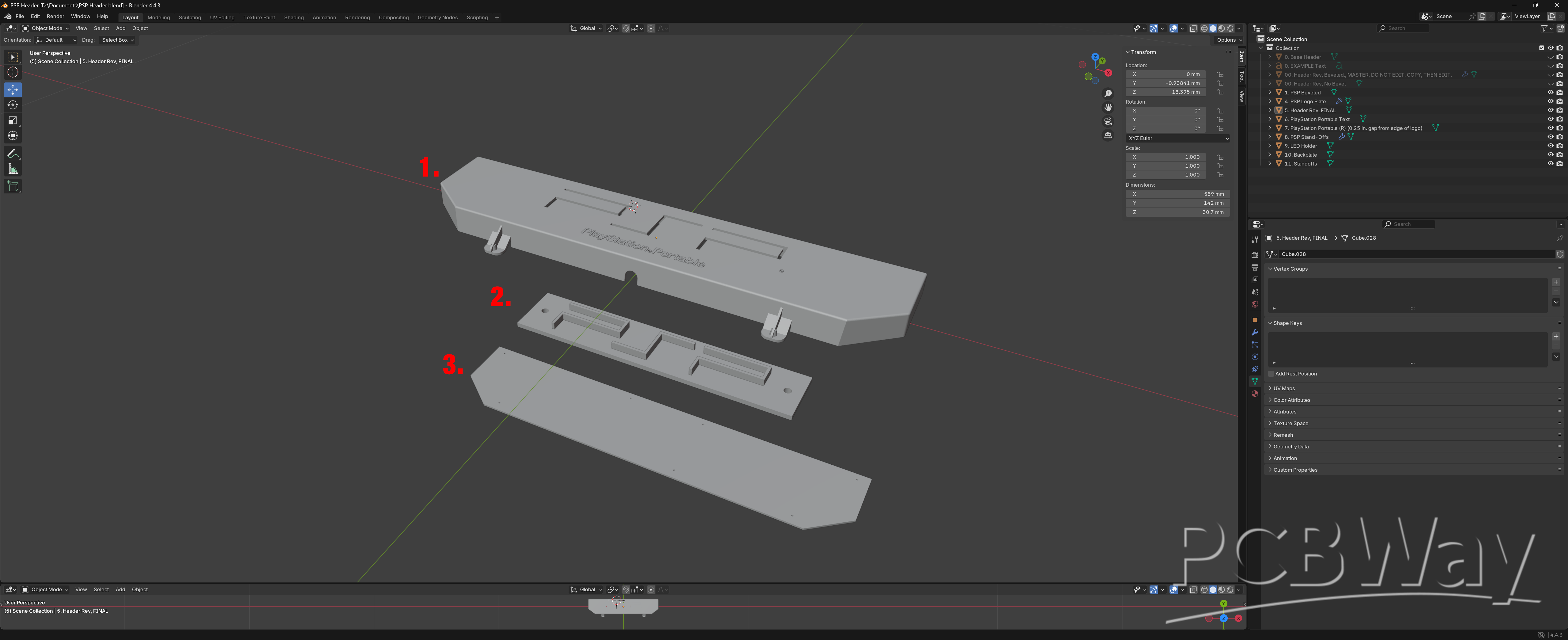Activate the Measure tool
This screenshot has height=640, width=1568.
[x=13, y=169]
